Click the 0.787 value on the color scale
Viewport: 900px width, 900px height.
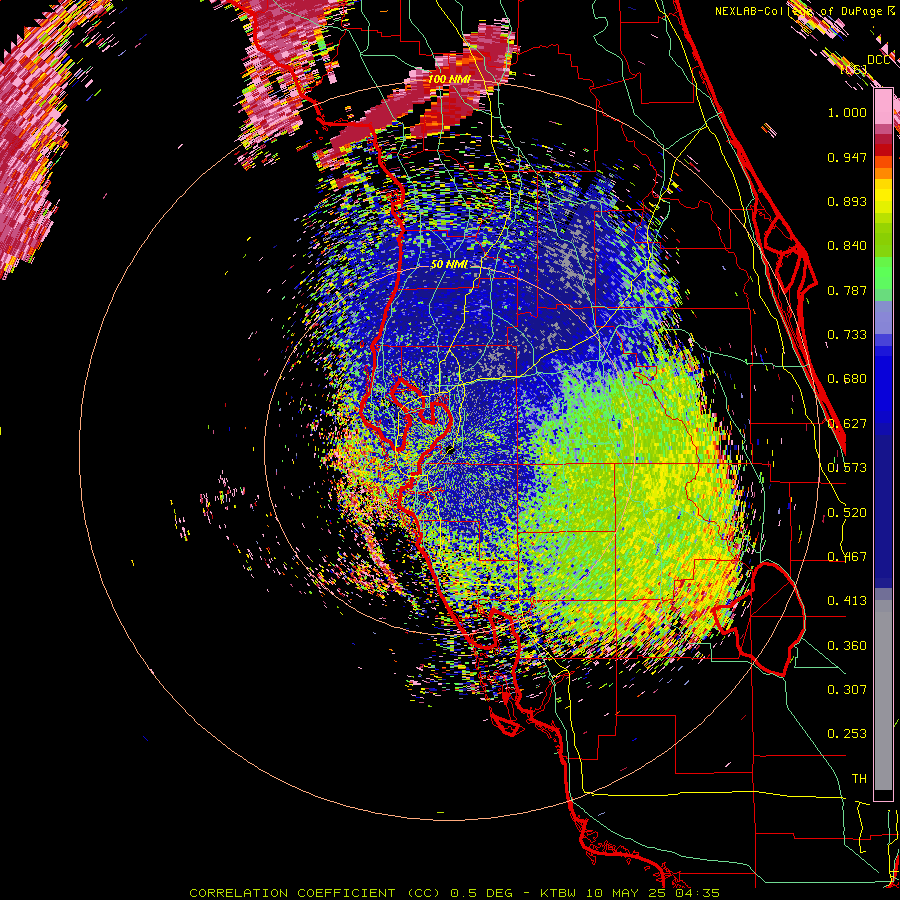(847, 290)
